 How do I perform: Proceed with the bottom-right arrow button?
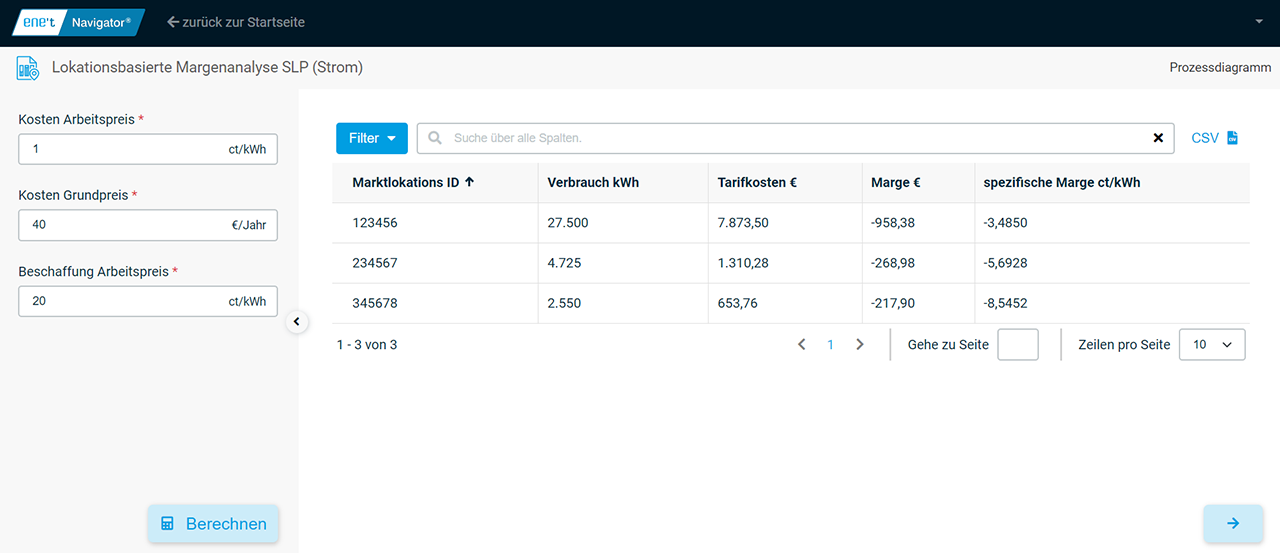point(1232,523)
